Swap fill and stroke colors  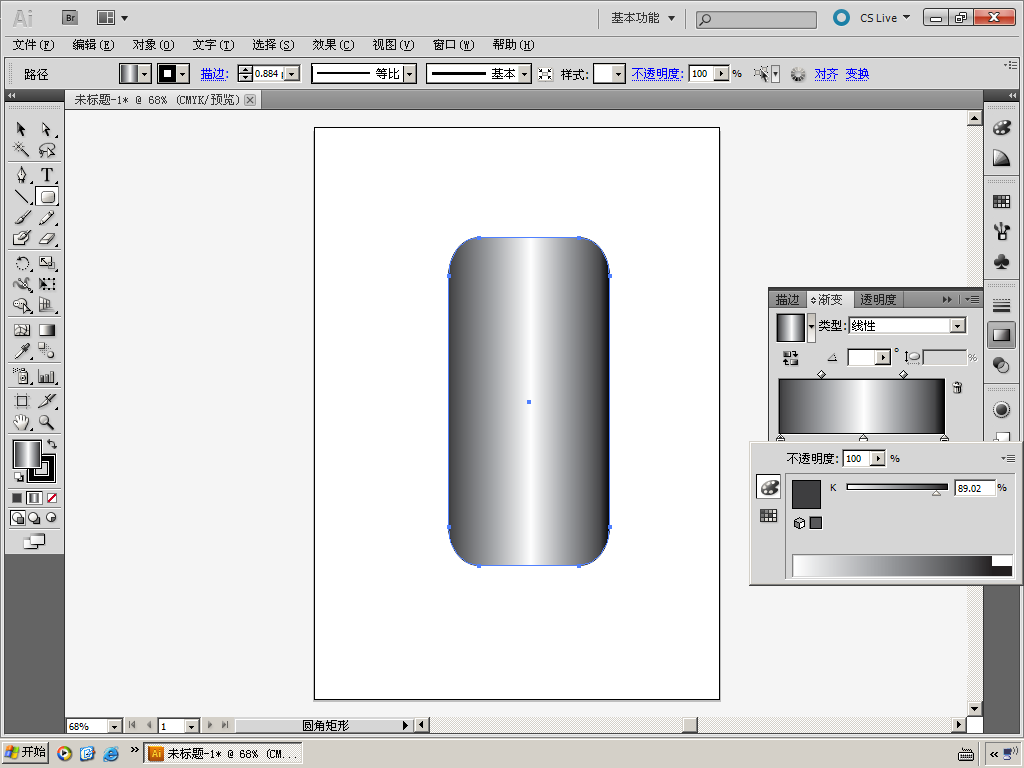[52, 443]
